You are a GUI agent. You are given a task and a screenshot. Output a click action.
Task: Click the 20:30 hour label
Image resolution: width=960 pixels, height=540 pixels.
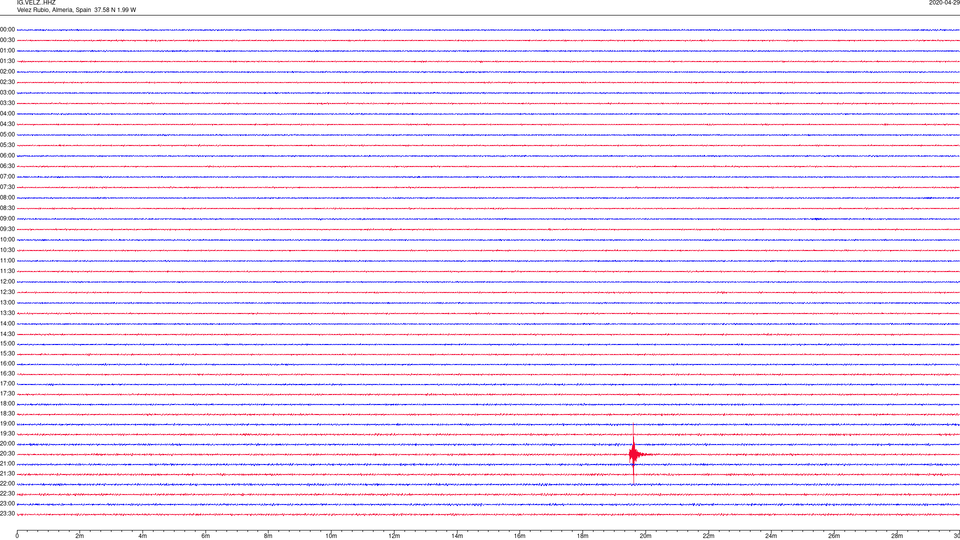(x=7, y=454)
